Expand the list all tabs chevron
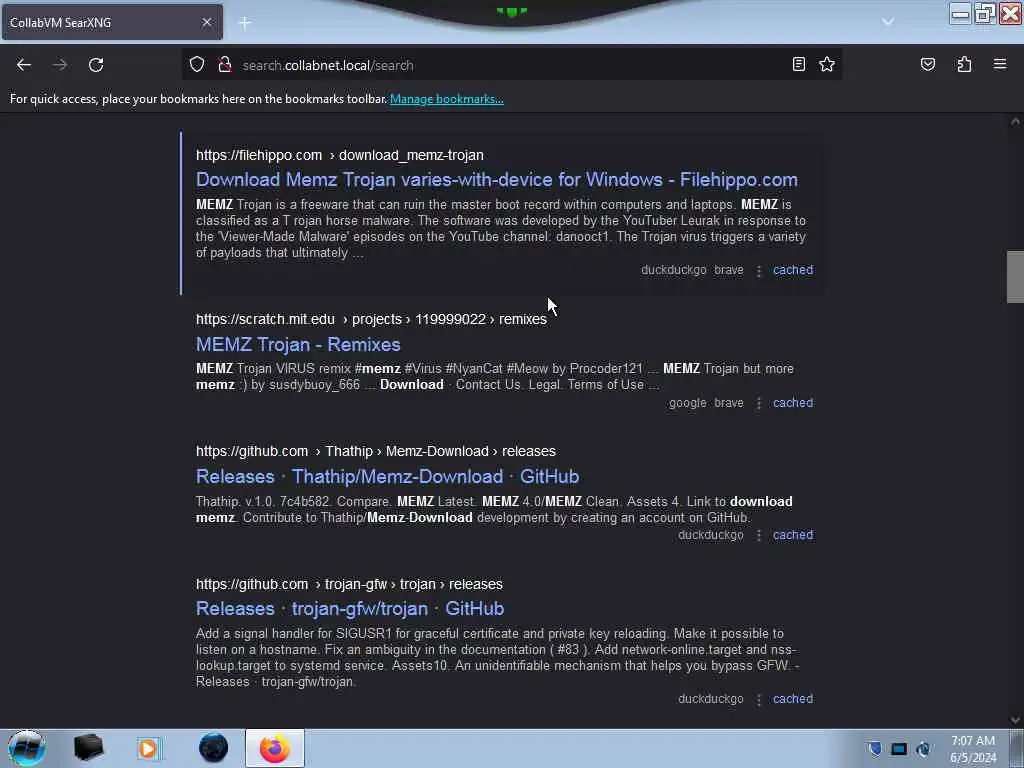1024x768 pixels. [888, 22]
